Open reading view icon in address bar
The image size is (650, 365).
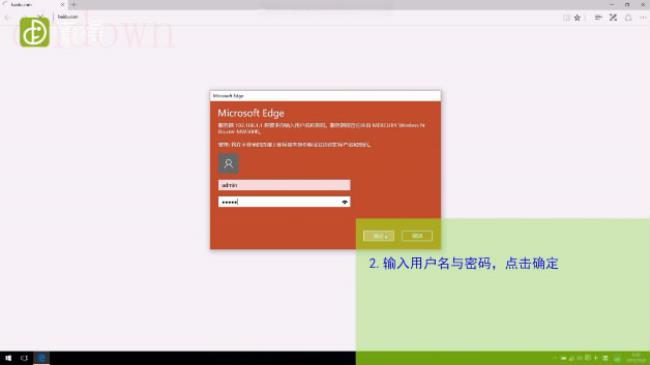point(566,17)
